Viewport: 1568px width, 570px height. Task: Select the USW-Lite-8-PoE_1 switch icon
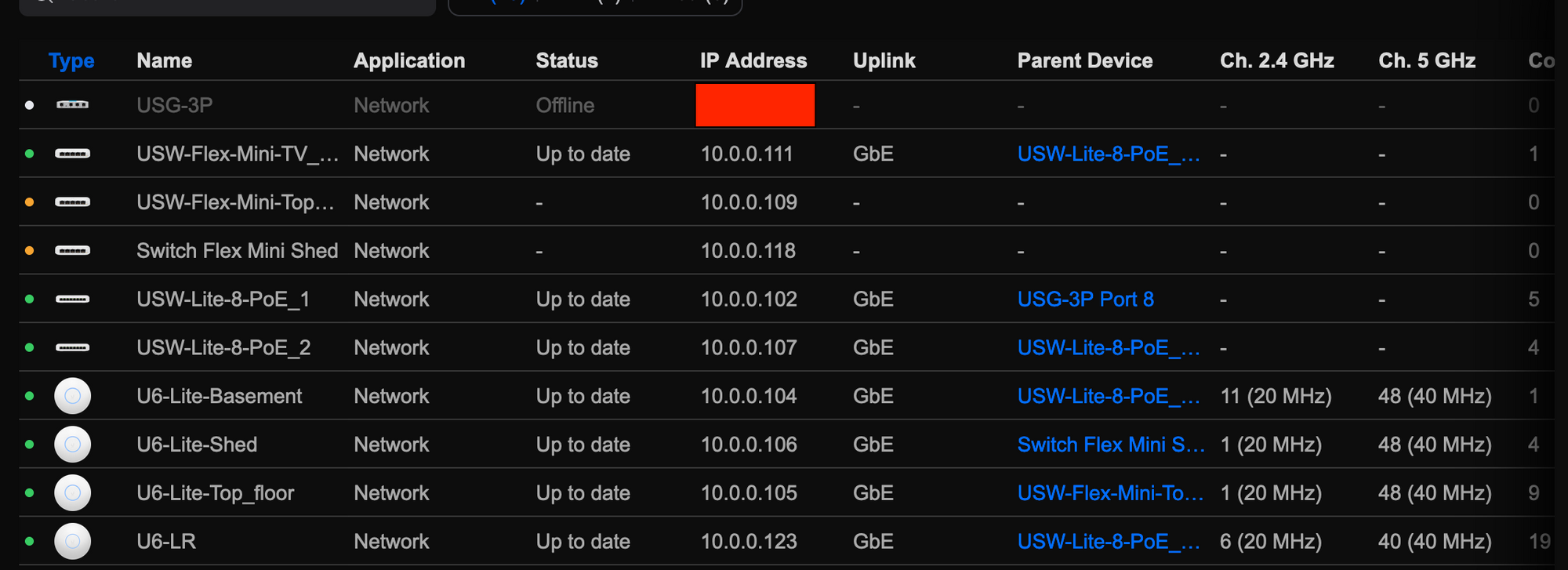pyautogui.click(x=72, y=300)
